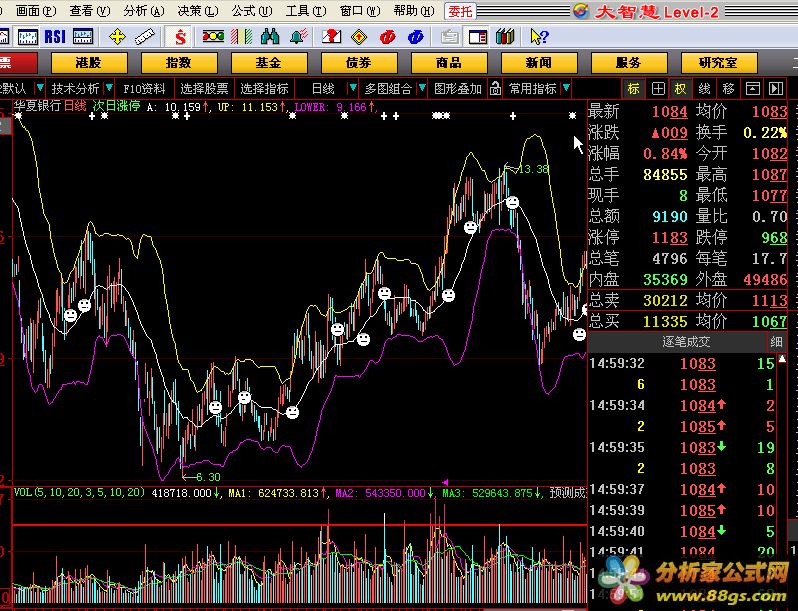Select the ruler measurement tool
This screenshot has height=611, width=798.
tap(145, 37)
